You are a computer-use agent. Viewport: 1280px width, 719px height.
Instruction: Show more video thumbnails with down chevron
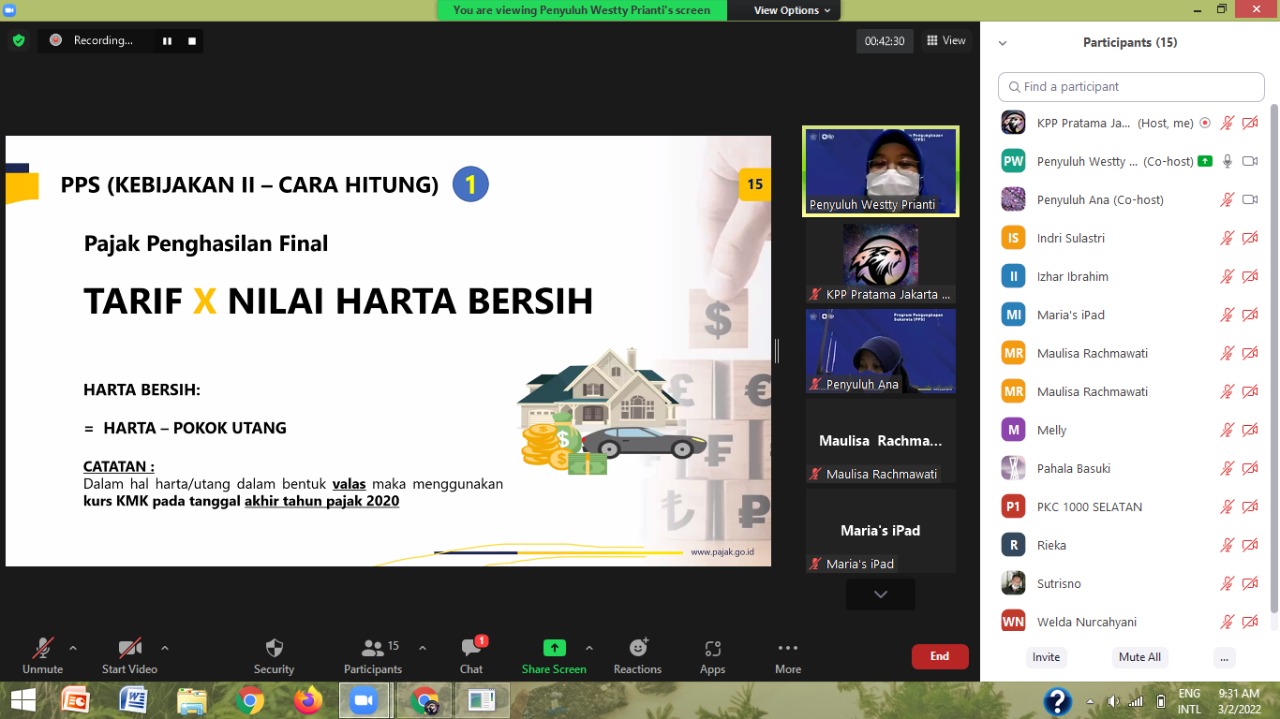pos(880,594)
